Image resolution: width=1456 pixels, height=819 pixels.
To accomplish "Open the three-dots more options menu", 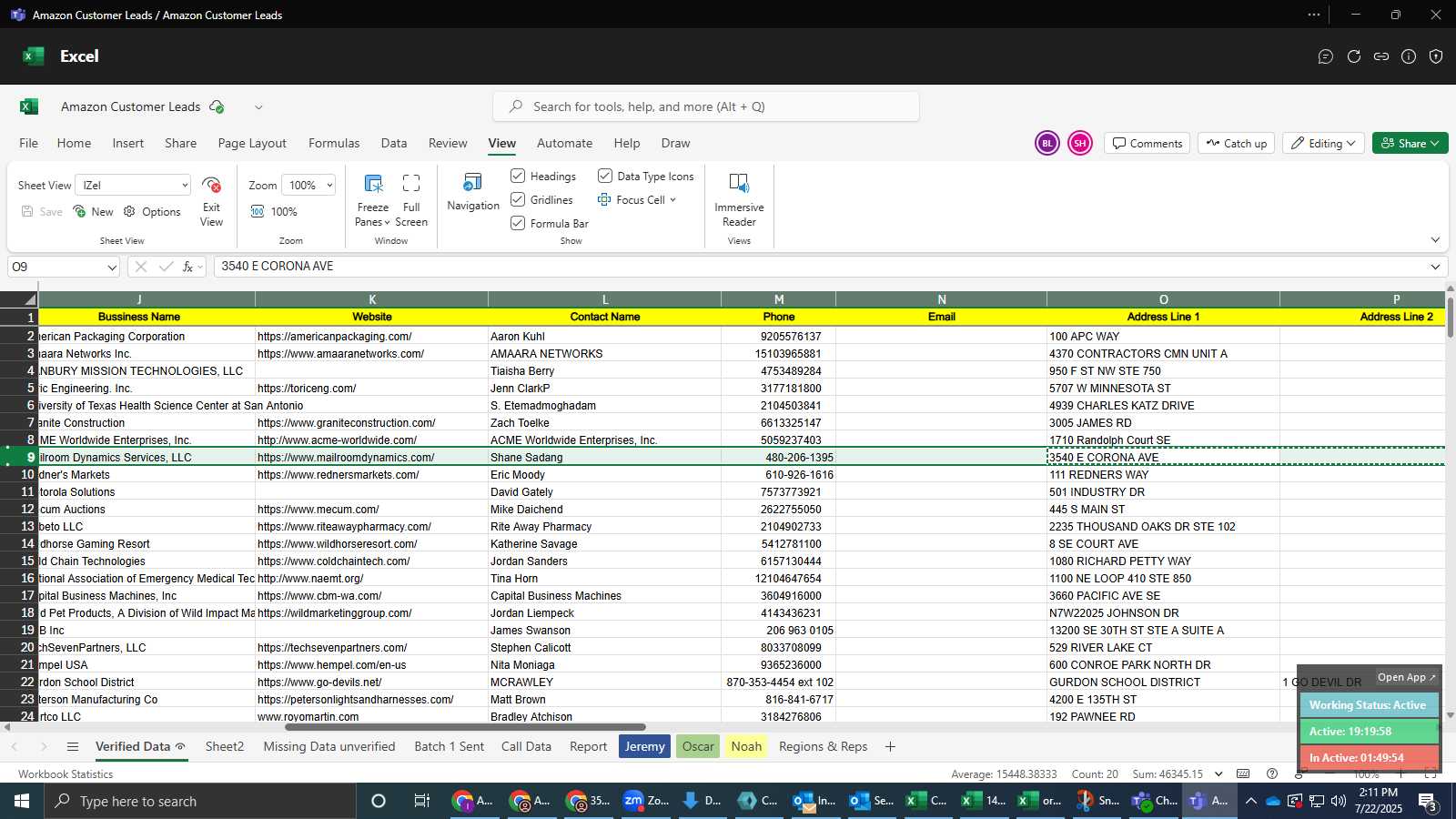I will point(1314,15).
